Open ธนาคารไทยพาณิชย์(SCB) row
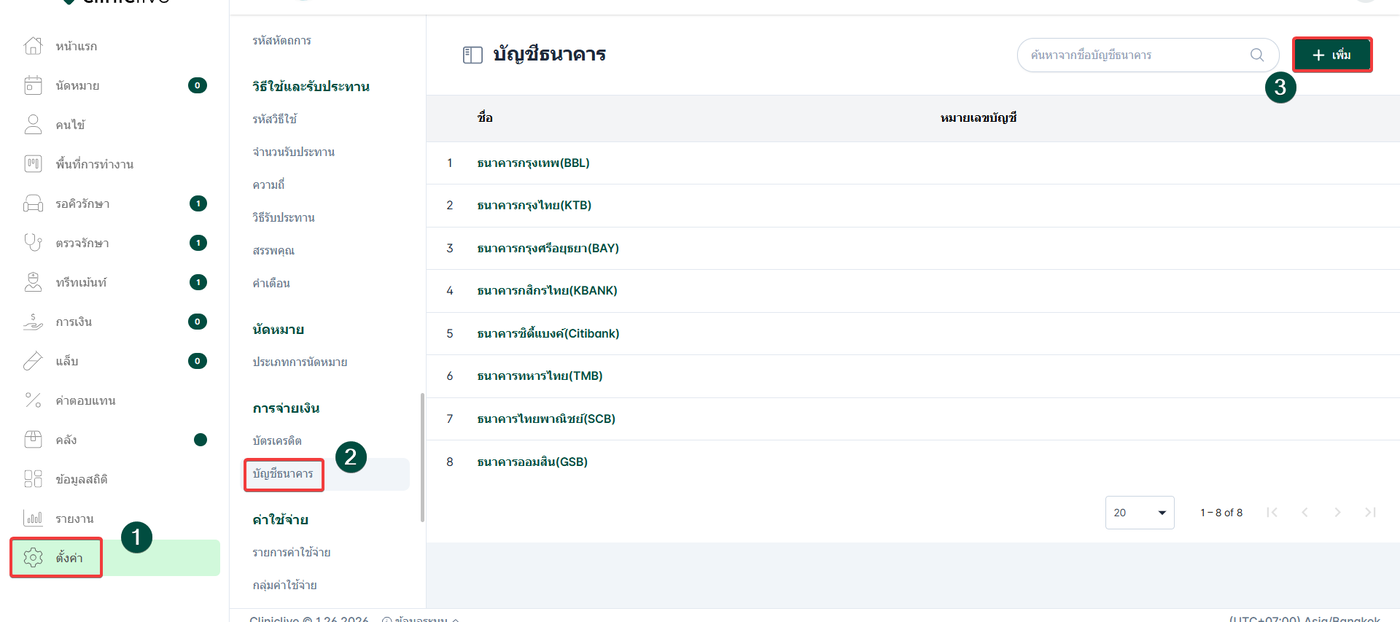This screenshot has width=1400, height=622. (913, 419)
